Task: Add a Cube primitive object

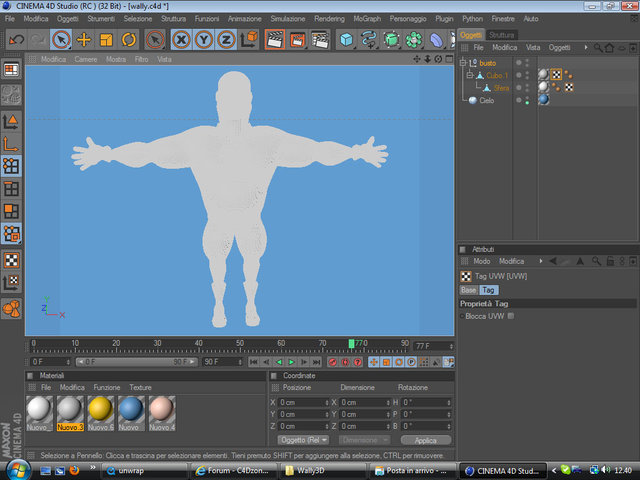Action: 346,40
